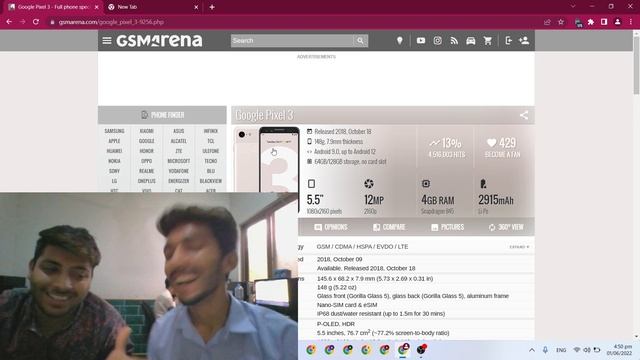This screenshot has height=360, width=640.
Task: Select the Honor brand link
Action: tap(147, 151)
